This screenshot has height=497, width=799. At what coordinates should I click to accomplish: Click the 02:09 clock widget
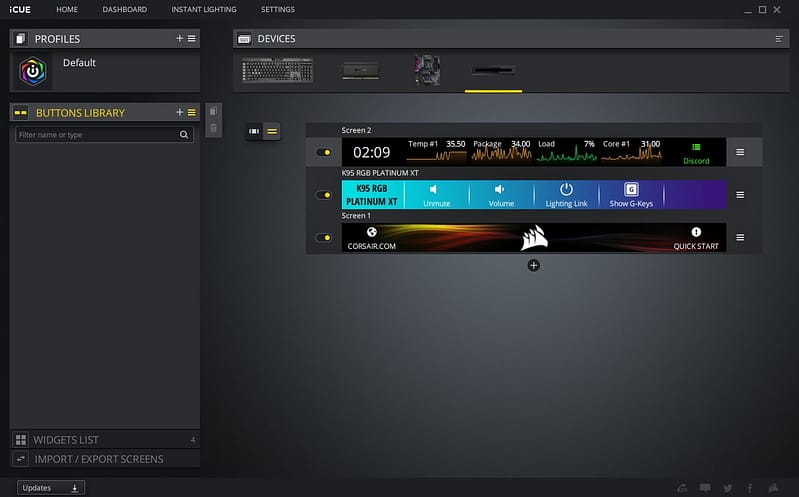tap(371, 152)
